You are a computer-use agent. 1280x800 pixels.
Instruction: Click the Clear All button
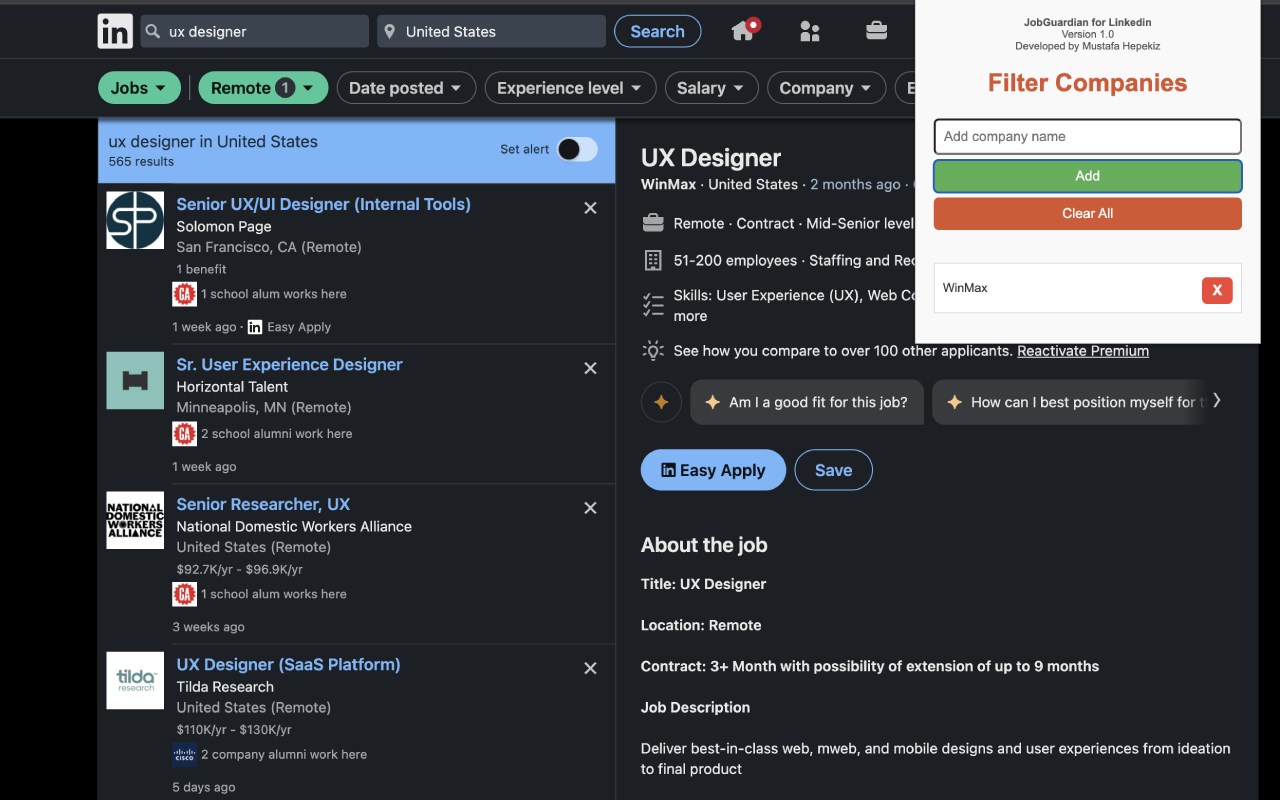coord(1087,213)
